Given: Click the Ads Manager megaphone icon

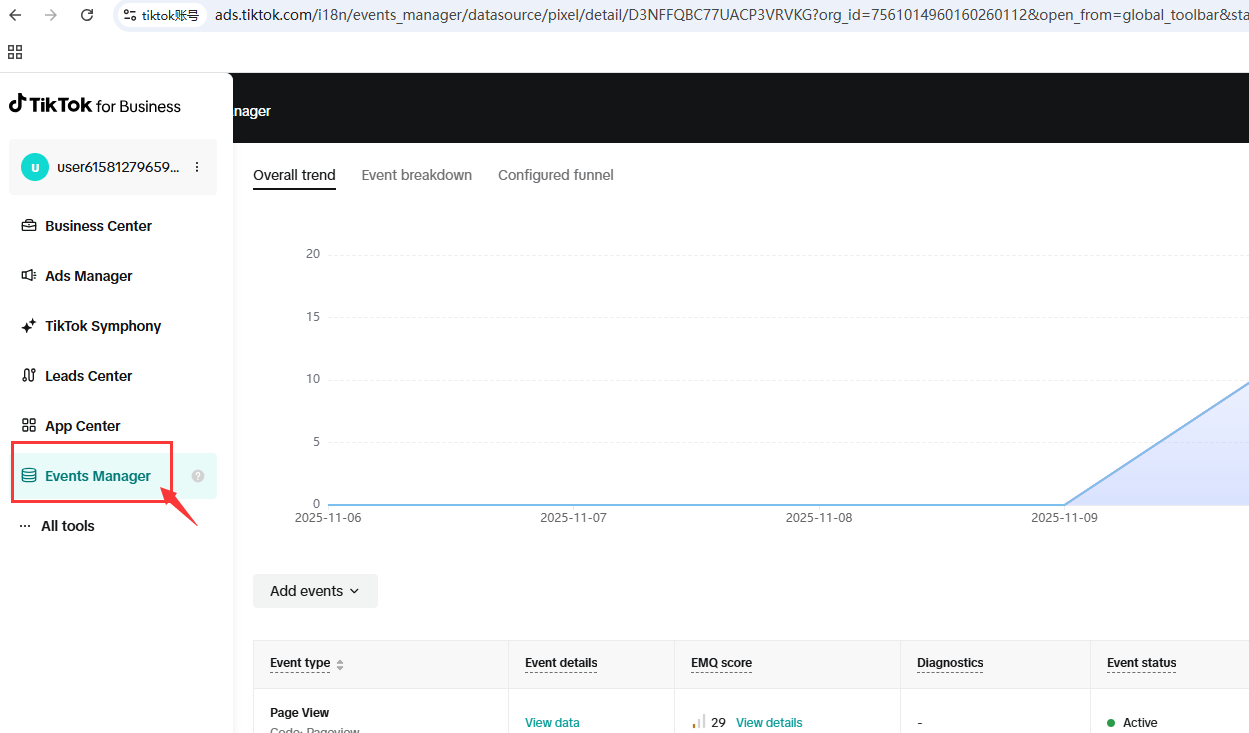Looking at the screenshot, I should (x=29, y=276).
